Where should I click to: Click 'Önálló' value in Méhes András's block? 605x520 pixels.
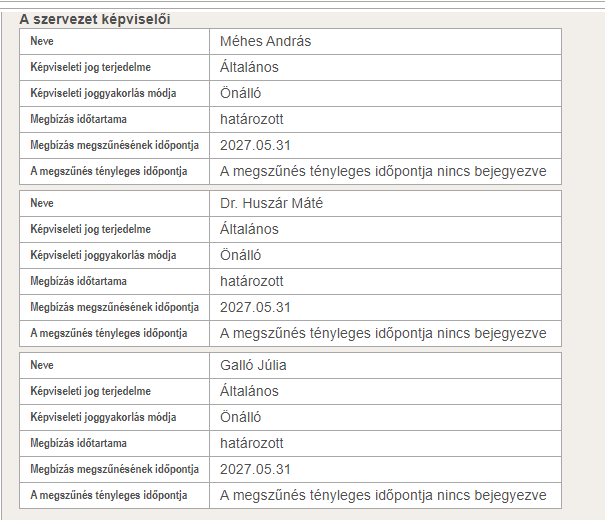[241, 93]
